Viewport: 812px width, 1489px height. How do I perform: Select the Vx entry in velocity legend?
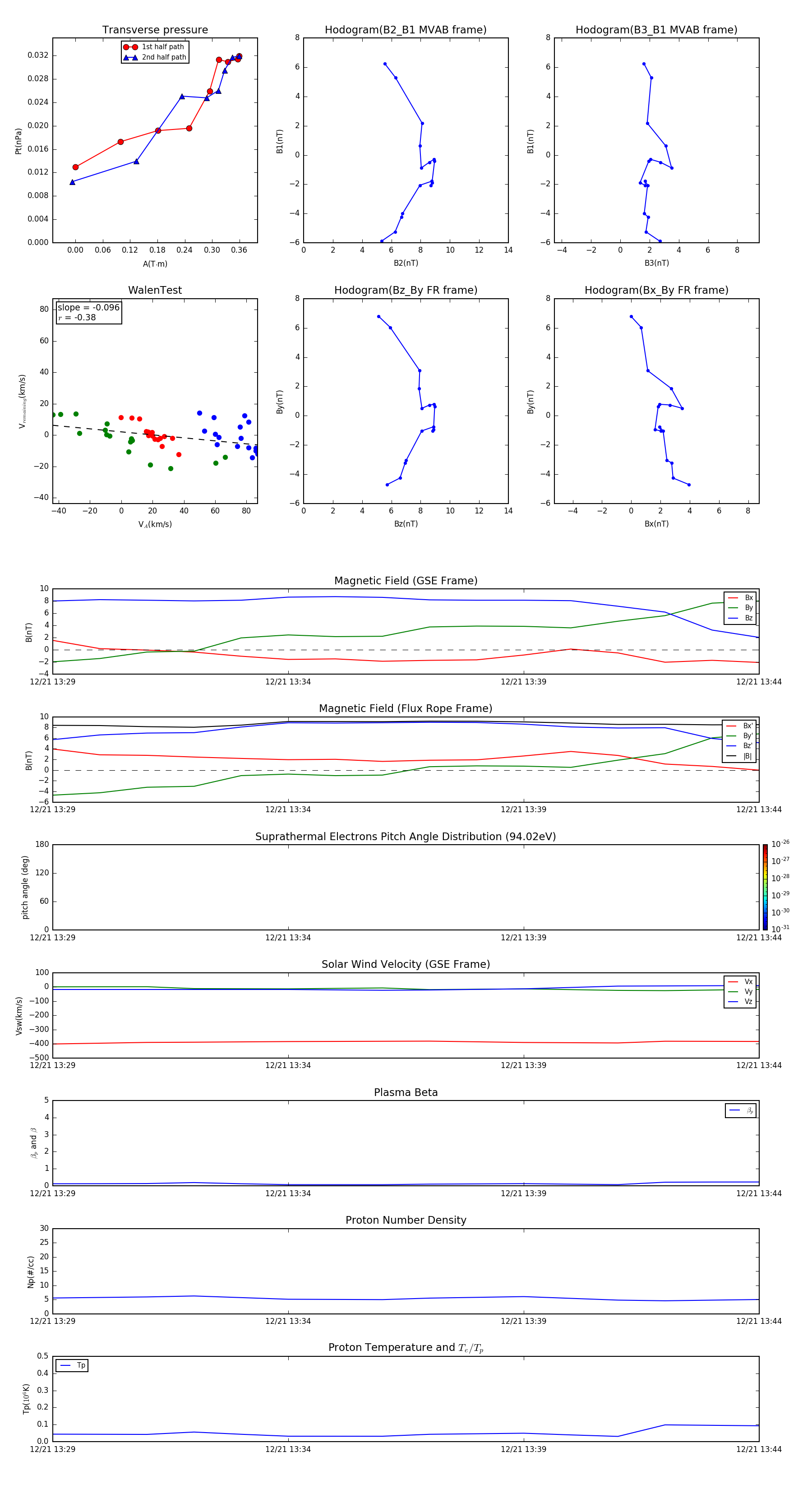pos(740,982)
